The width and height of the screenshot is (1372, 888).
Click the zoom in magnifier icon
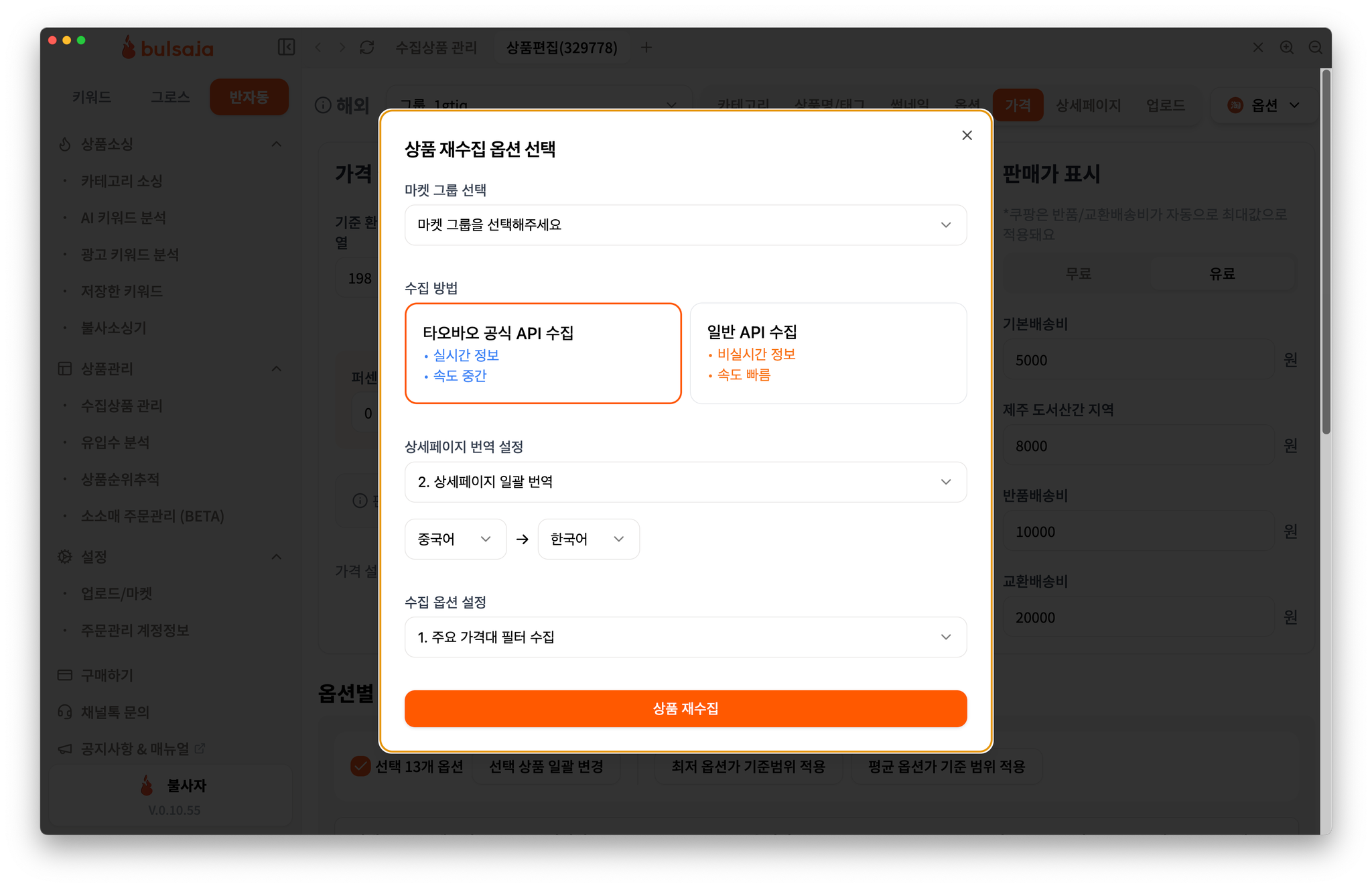point(1287,48)
